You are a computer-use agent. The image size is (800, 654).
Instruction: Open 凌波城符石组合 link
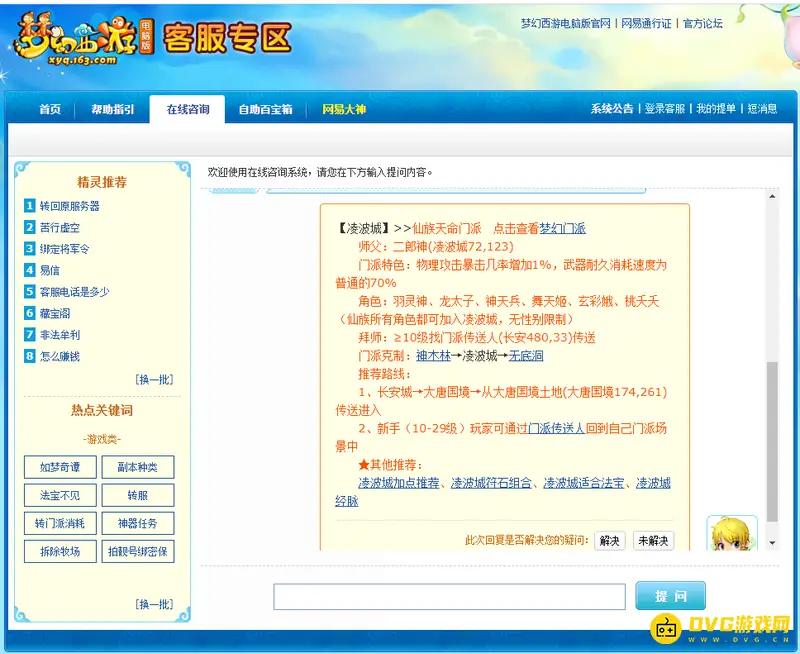(491, 483)
